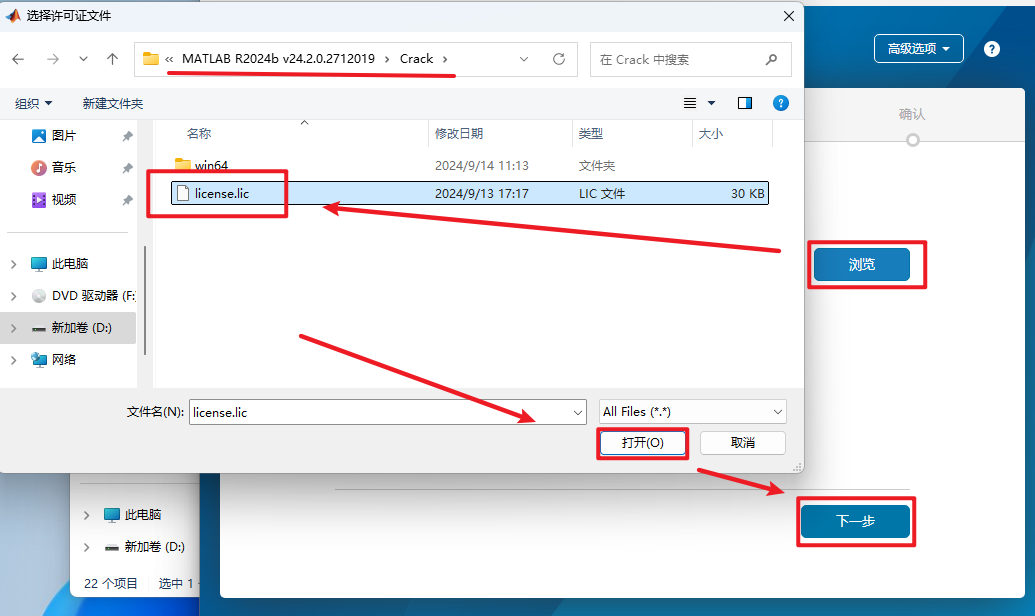
Task: Open the All Files type dropdown
Action: pyautogui.click(x=693, y=412)
